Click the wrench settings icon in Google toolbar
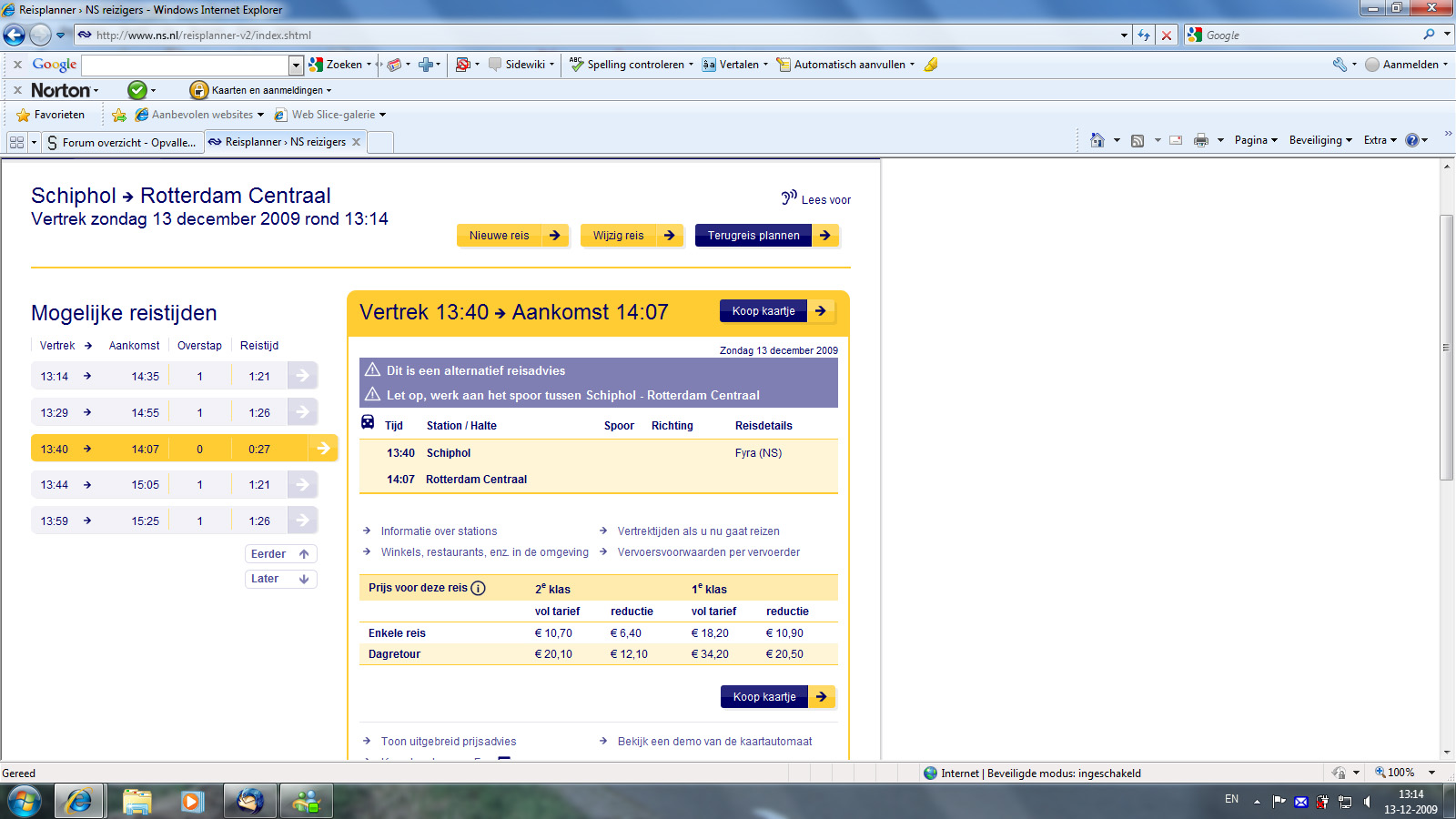The height and width of the screenshot is (819, 1456). click(1340, 65)
